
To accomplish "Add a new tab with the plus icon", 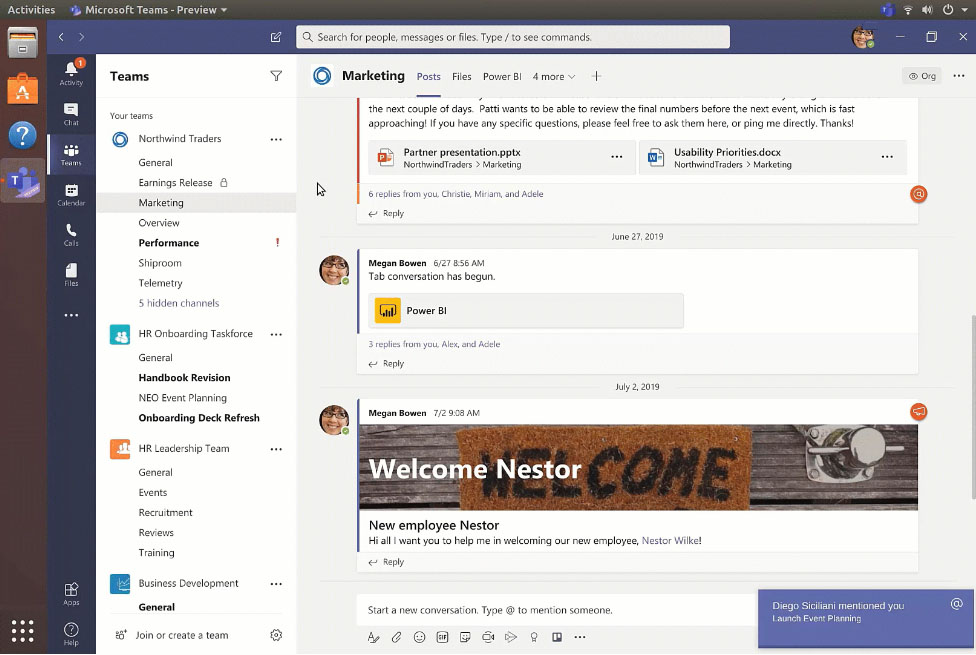I will (x=596, y=76).
